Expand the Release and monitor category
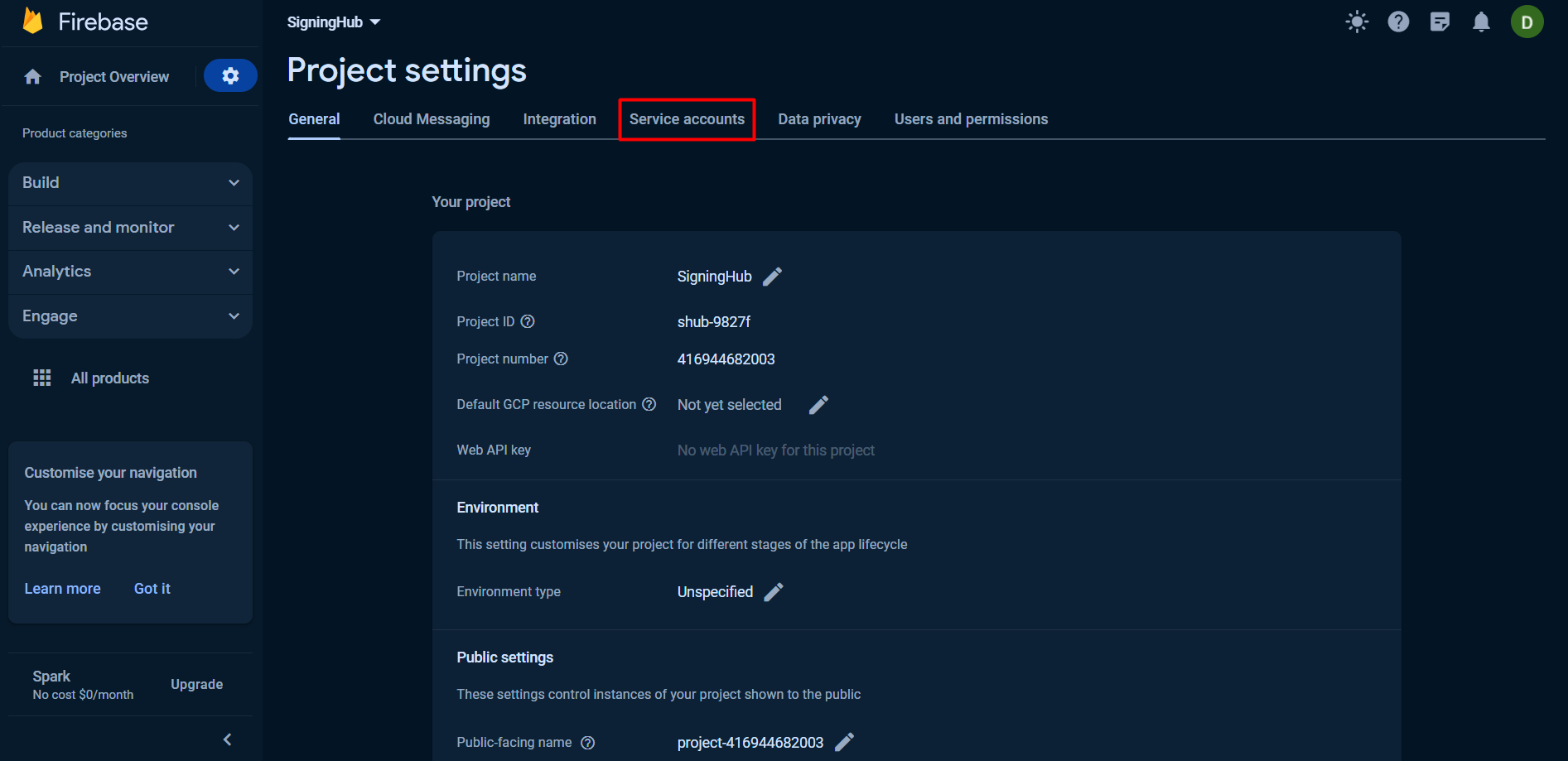1568x761 pixels. click(x=130, y=228)
